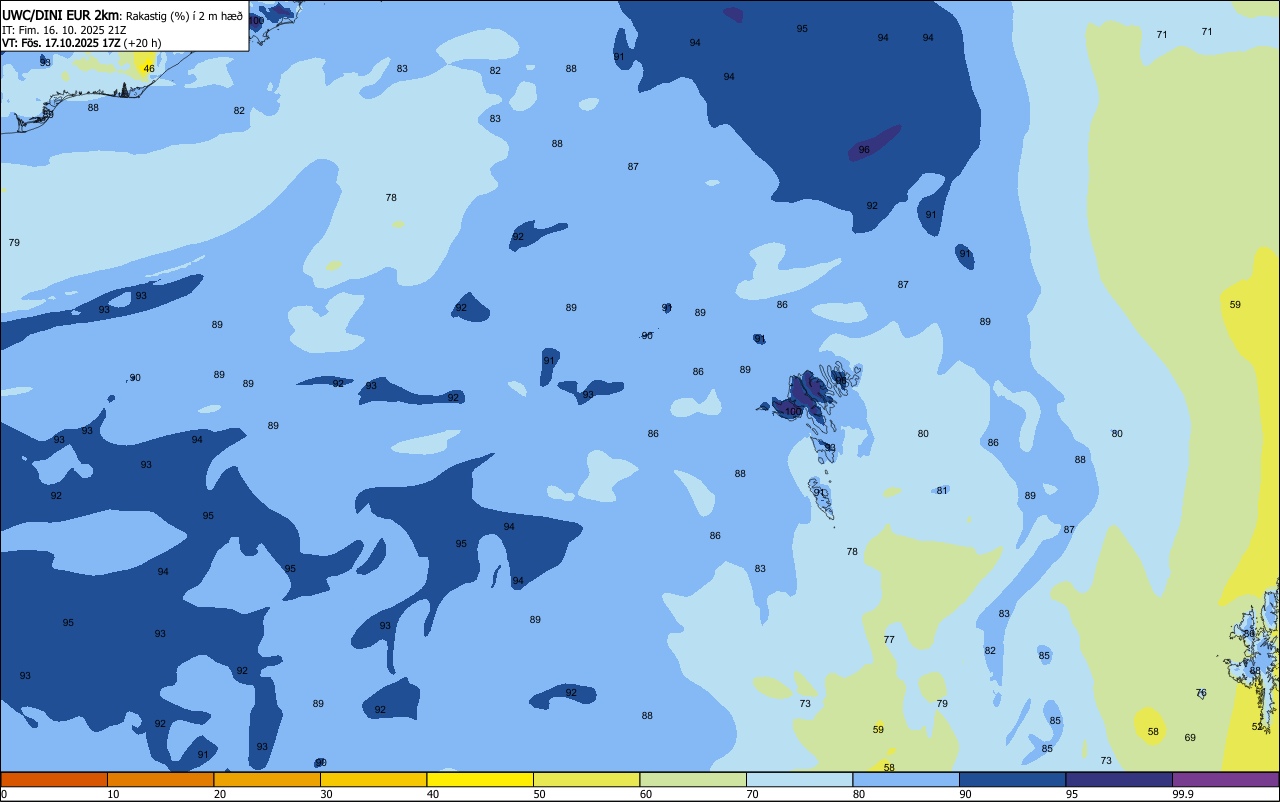The image size is (1280, 802).
Task: Click the '76' humidity value on the map
Action: point(1201,693)
